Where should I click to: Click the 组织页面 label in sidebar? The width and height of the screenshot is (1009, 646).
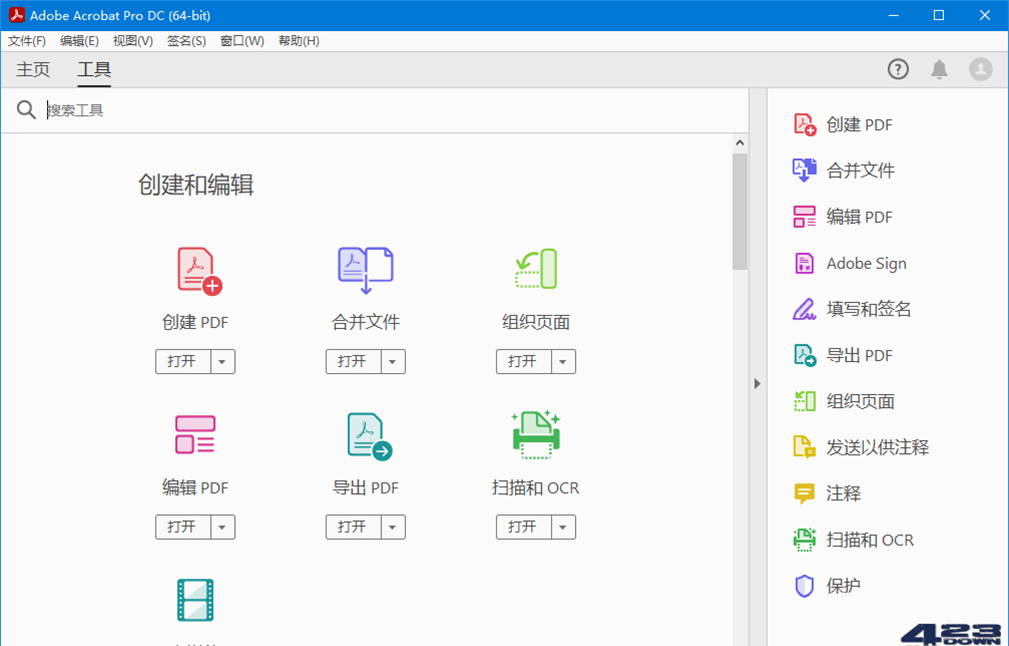point(860,401)
